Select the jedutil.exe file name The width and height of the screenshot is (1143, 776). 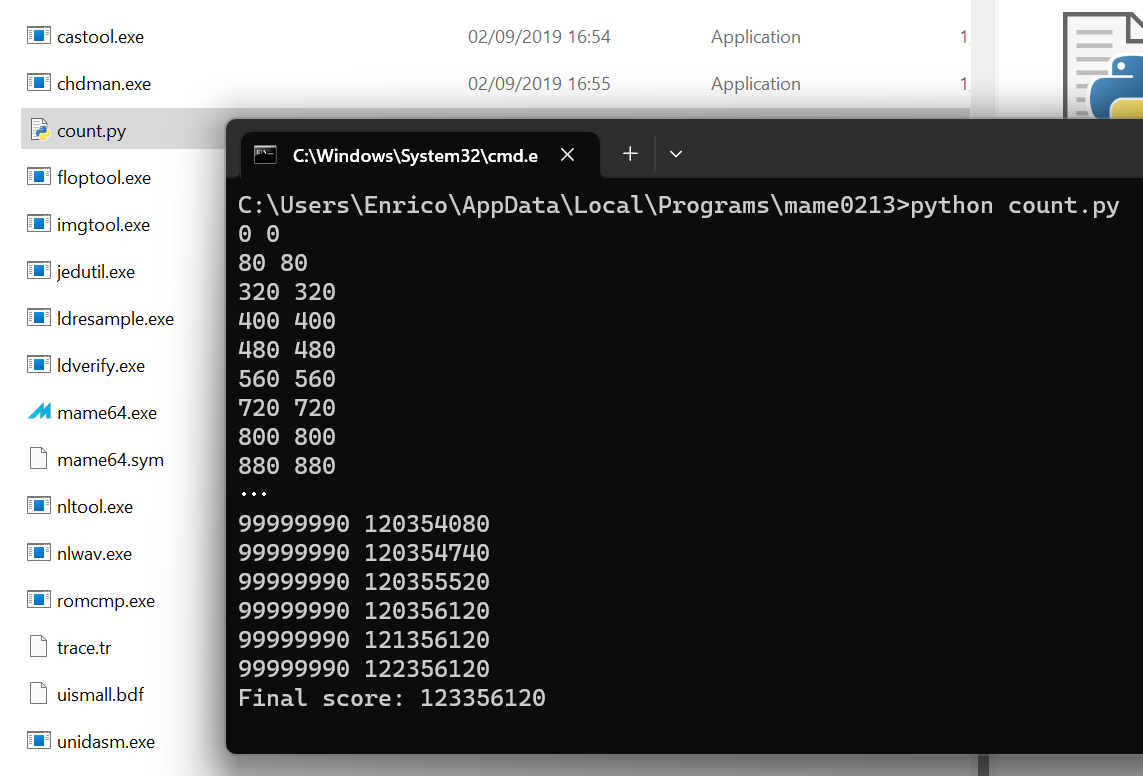pos(96,272)
